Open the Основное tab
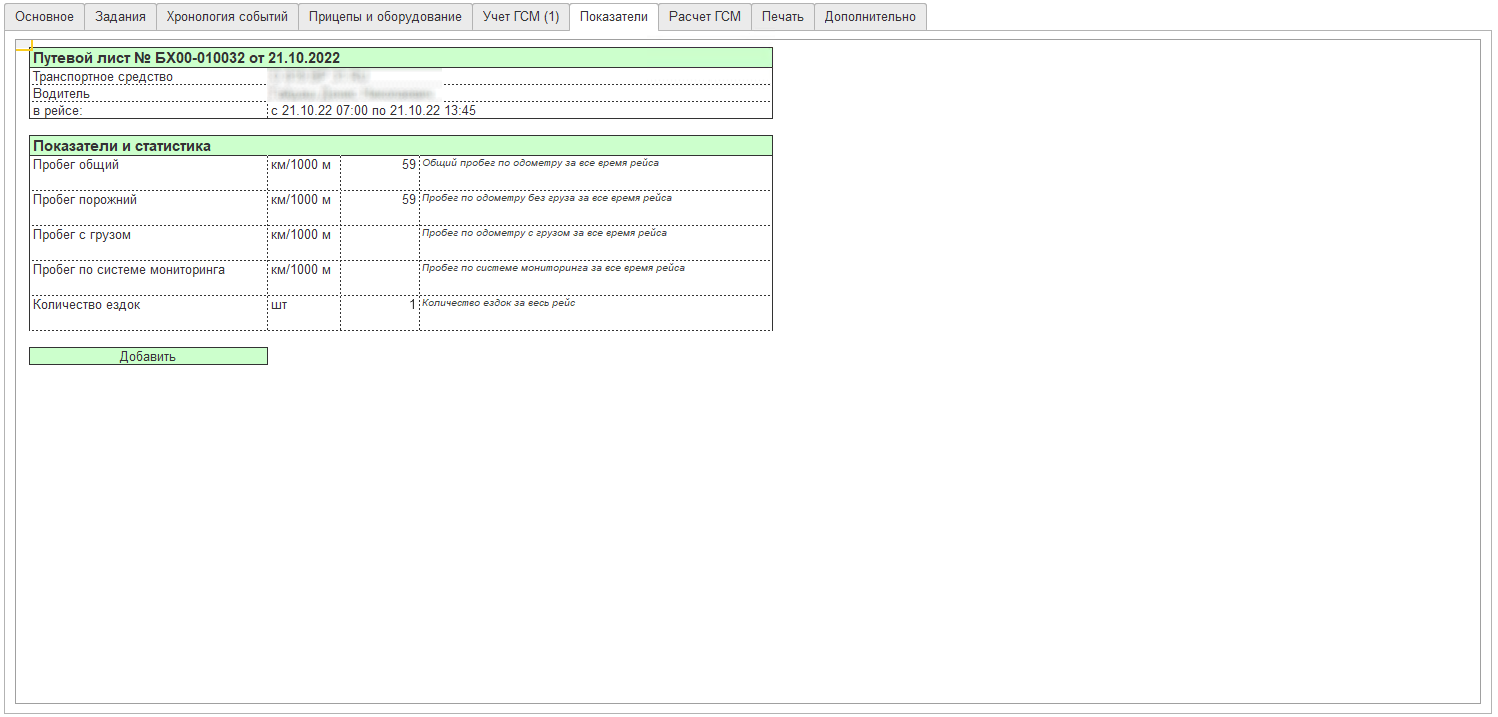 tap(44, 17)
